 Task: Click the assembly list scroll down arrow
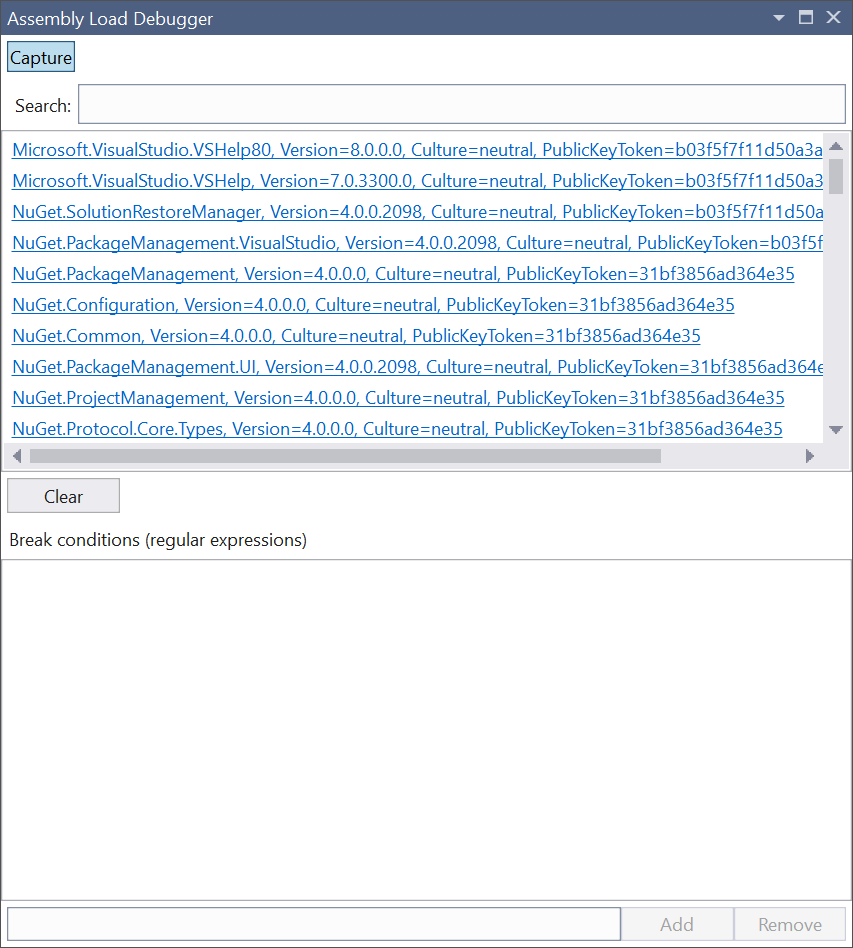point(836,430)
